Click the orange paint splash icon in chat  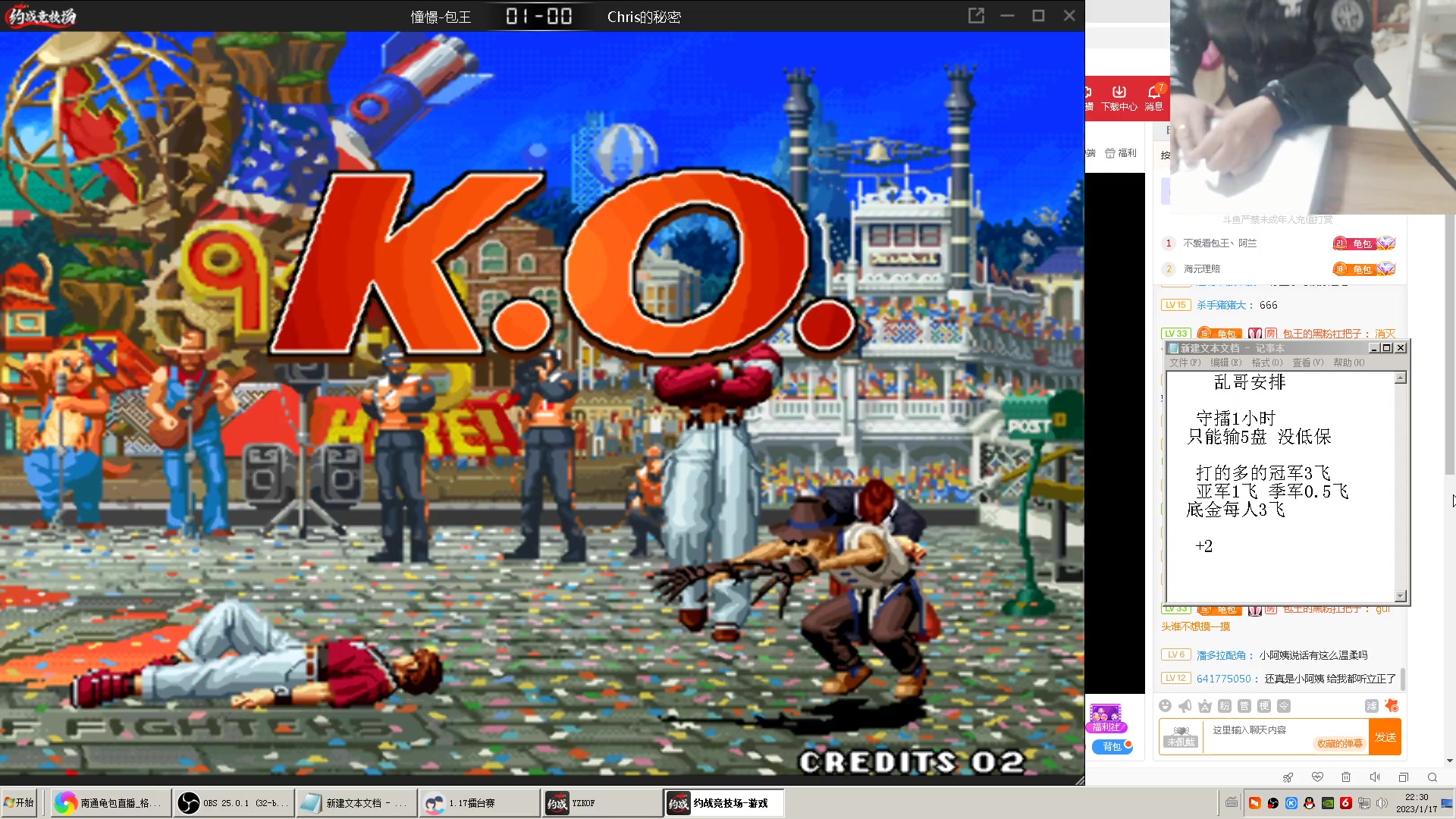1392,706
